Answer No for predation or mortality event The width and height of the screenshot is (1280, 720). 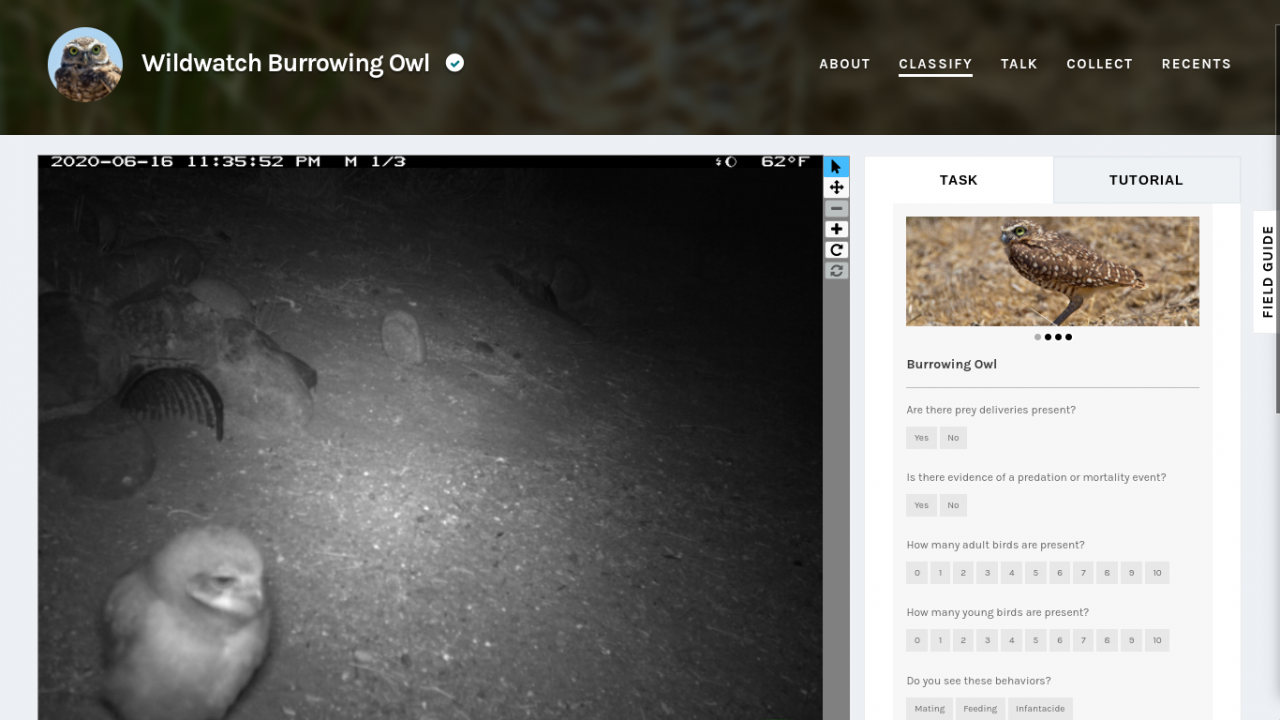(x=953, y=505)
